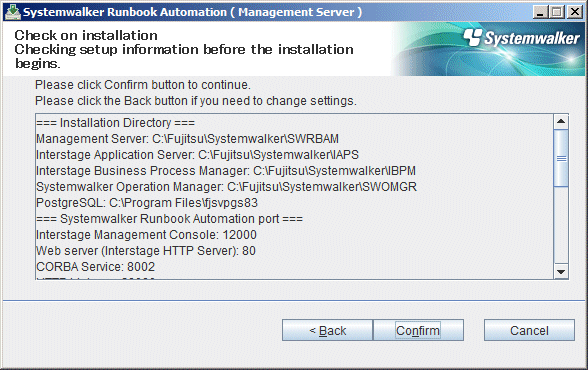The image size is (588, 370).
Task: Click the CORBA Service 8002 line
Action: [95, 267]
